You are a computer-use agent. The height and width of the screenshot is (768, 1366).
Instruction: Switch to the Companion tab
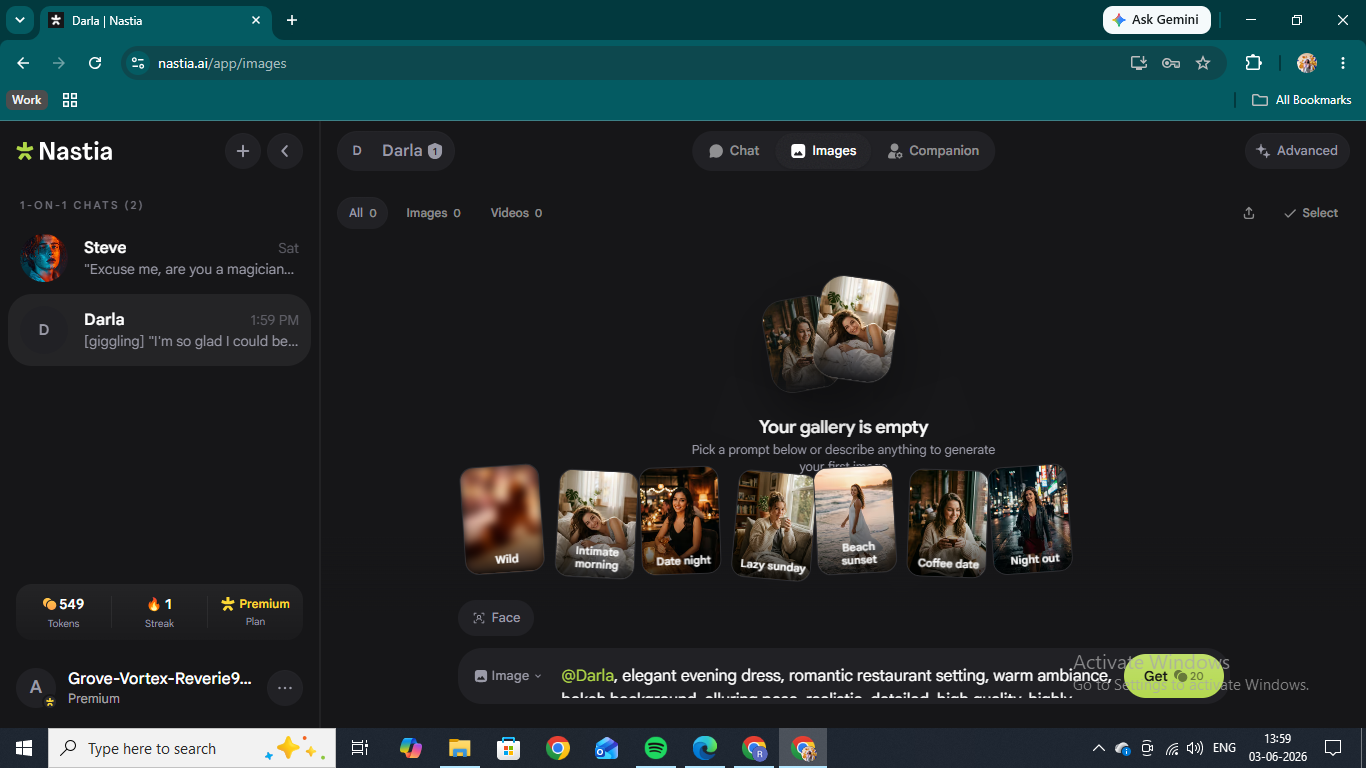click(933, 151)
